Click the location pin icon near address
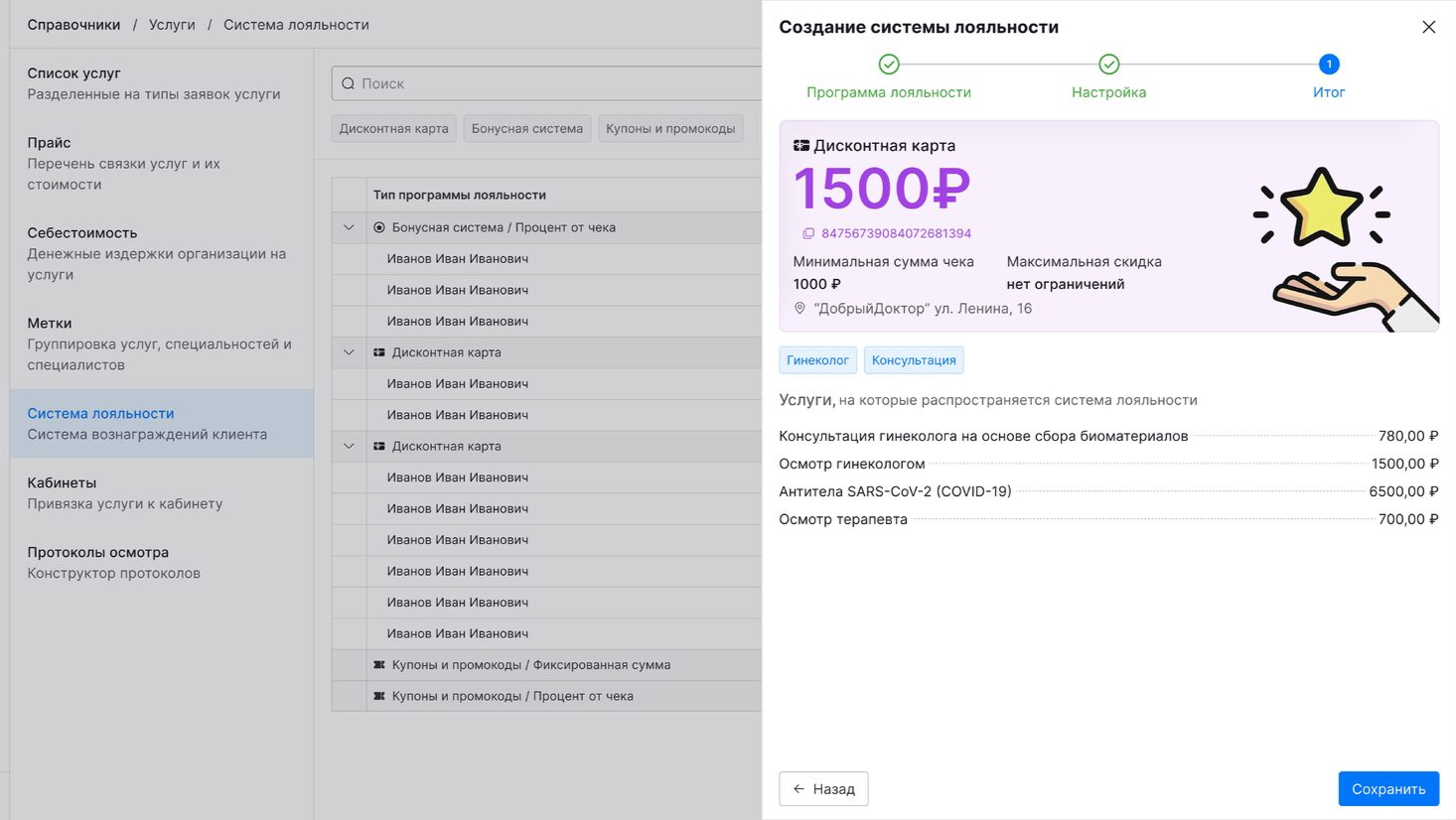 (x=800, y=309)
